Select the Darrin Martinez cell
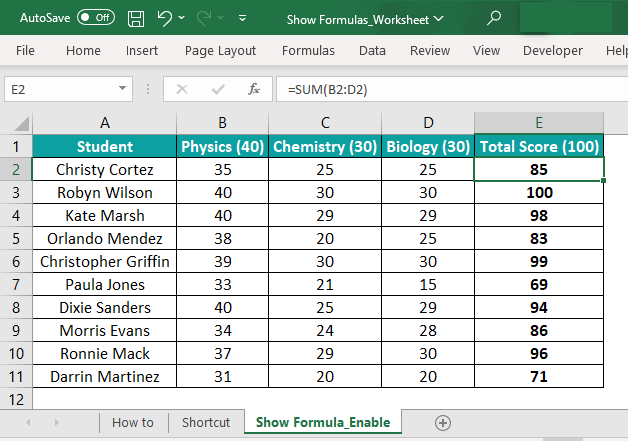This screenshot has height=441, width=628. coord(105,377)
